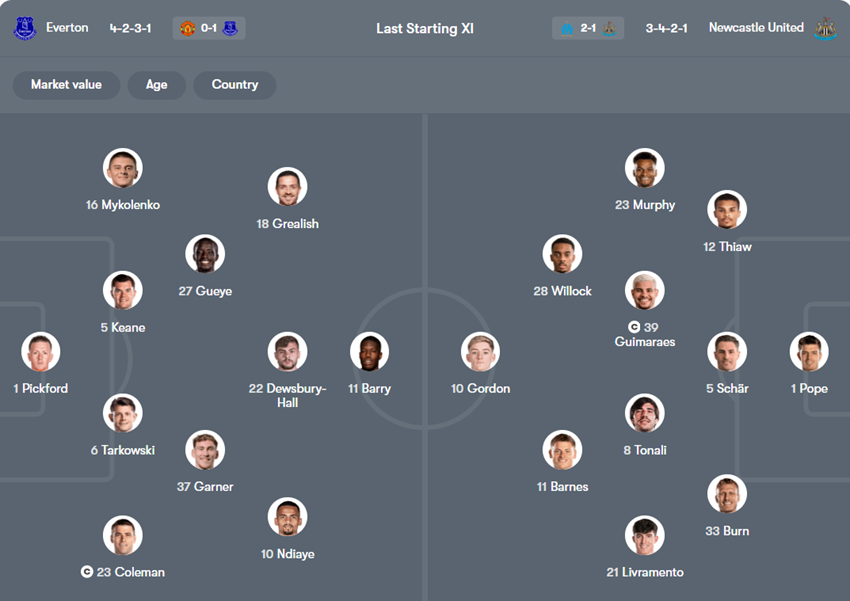Open Ndiaye's player photo
The height and width of the screenshot is (601, 850).
tap(287, 517)
